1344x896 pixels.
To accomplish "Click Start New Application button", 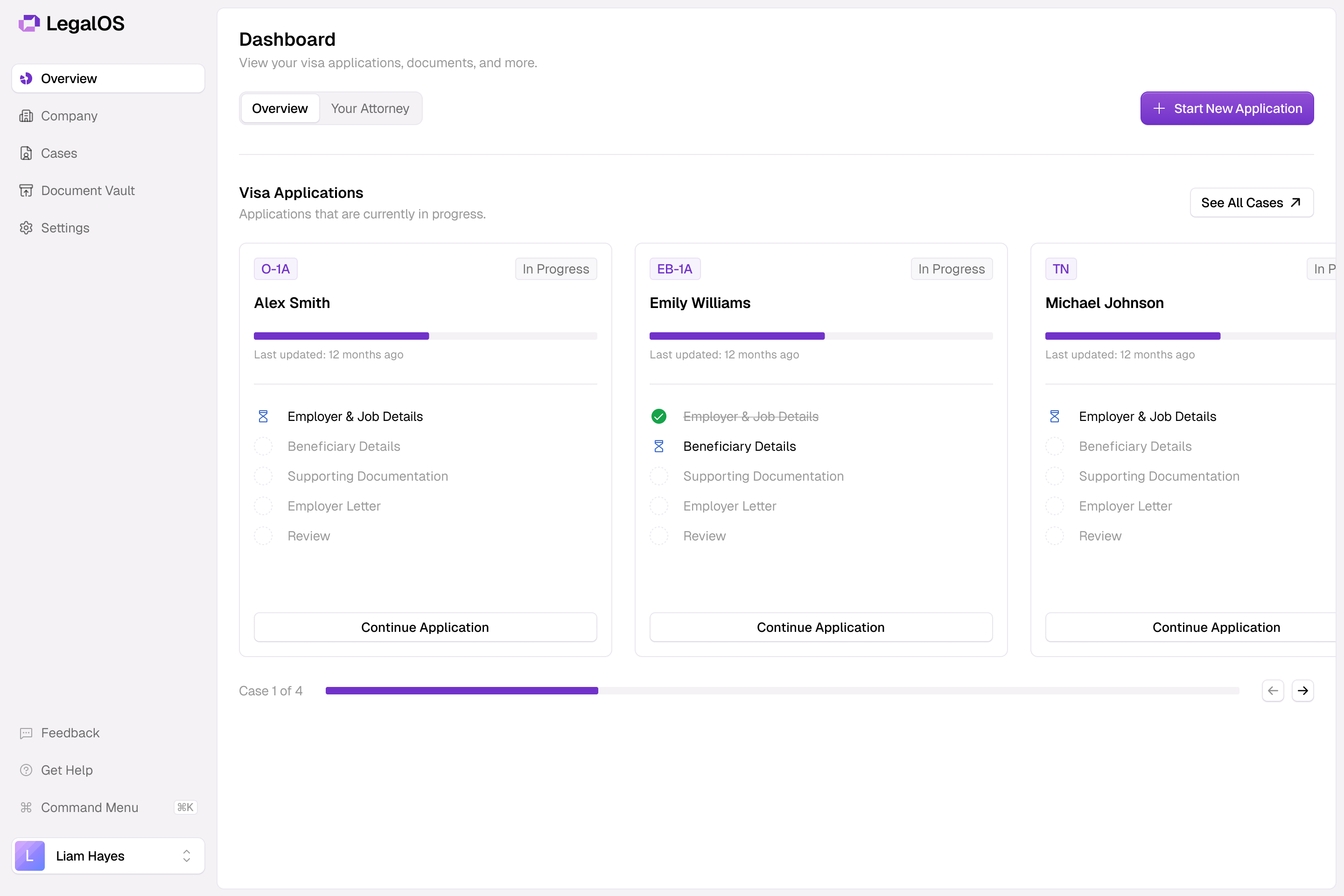I will click(x=1227, y=109).
